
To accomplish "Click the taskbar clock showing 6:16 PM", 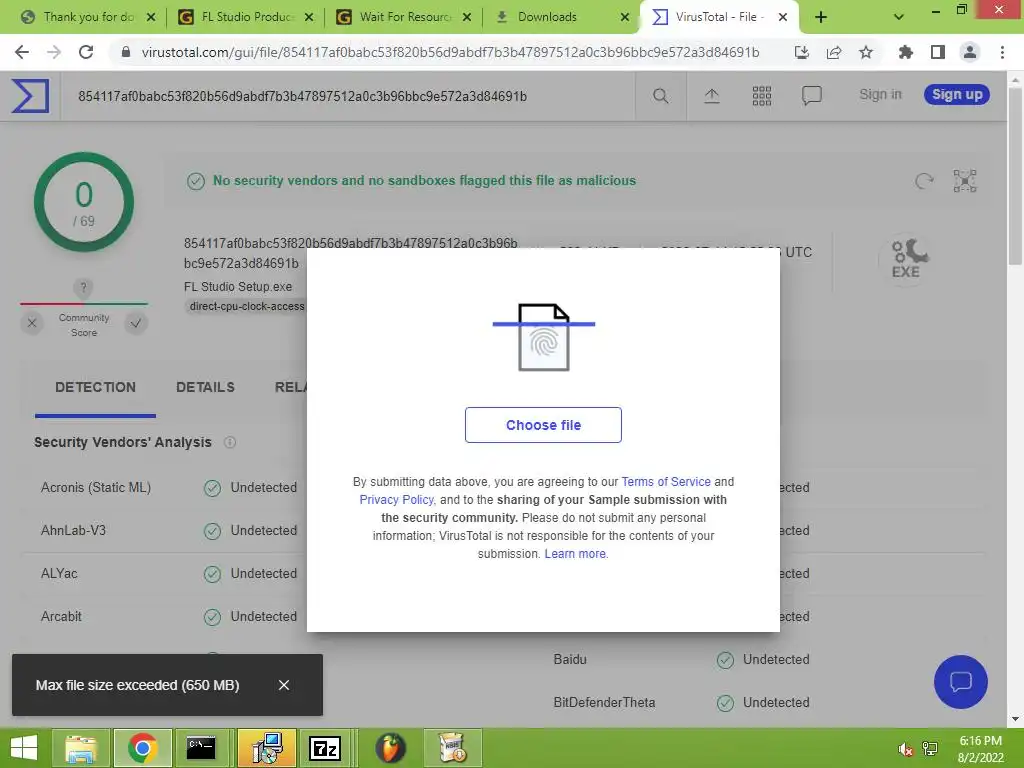I will 980,749.
